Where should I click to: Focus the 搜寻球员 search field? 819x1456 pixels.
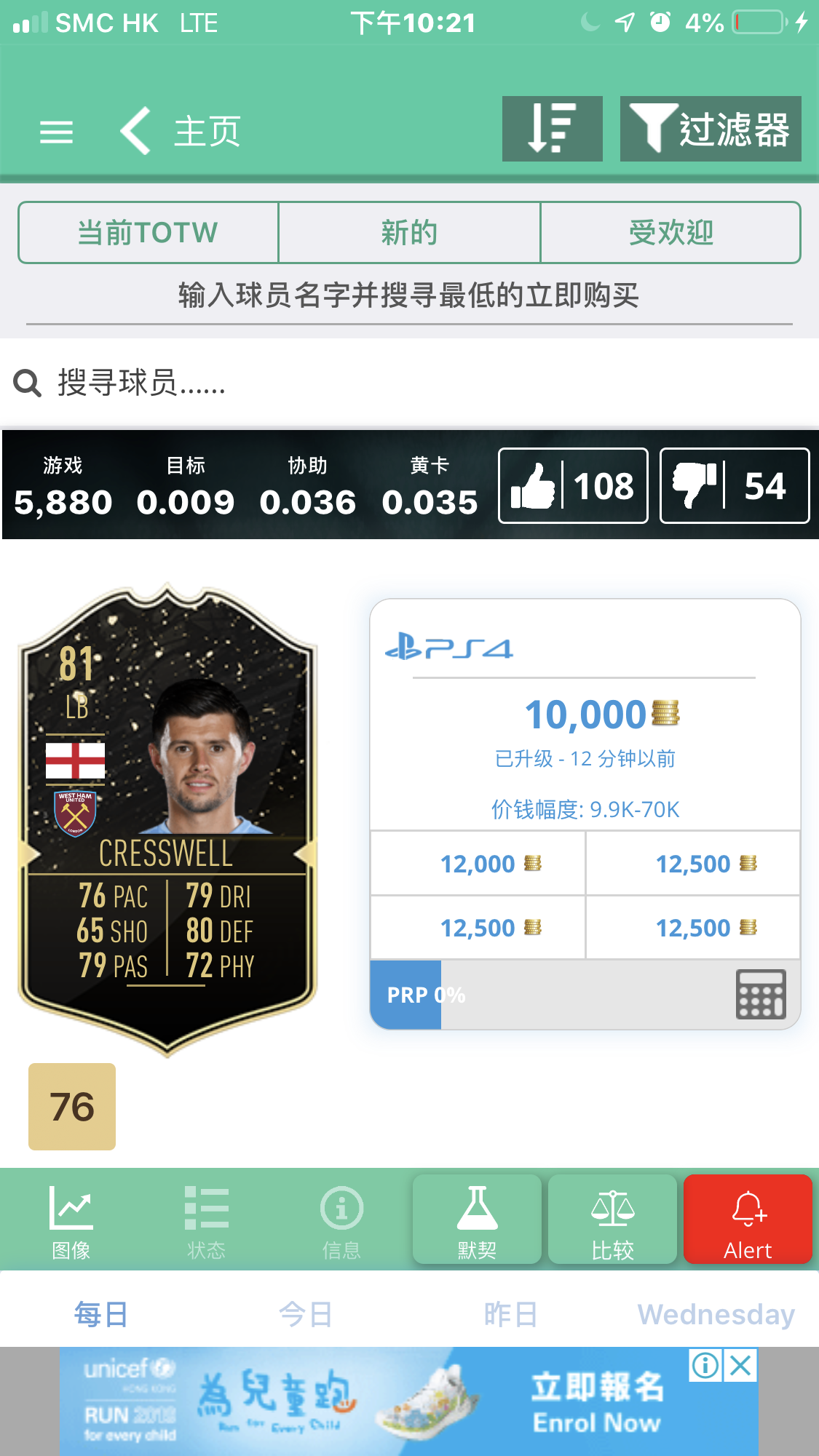[409, 382]
